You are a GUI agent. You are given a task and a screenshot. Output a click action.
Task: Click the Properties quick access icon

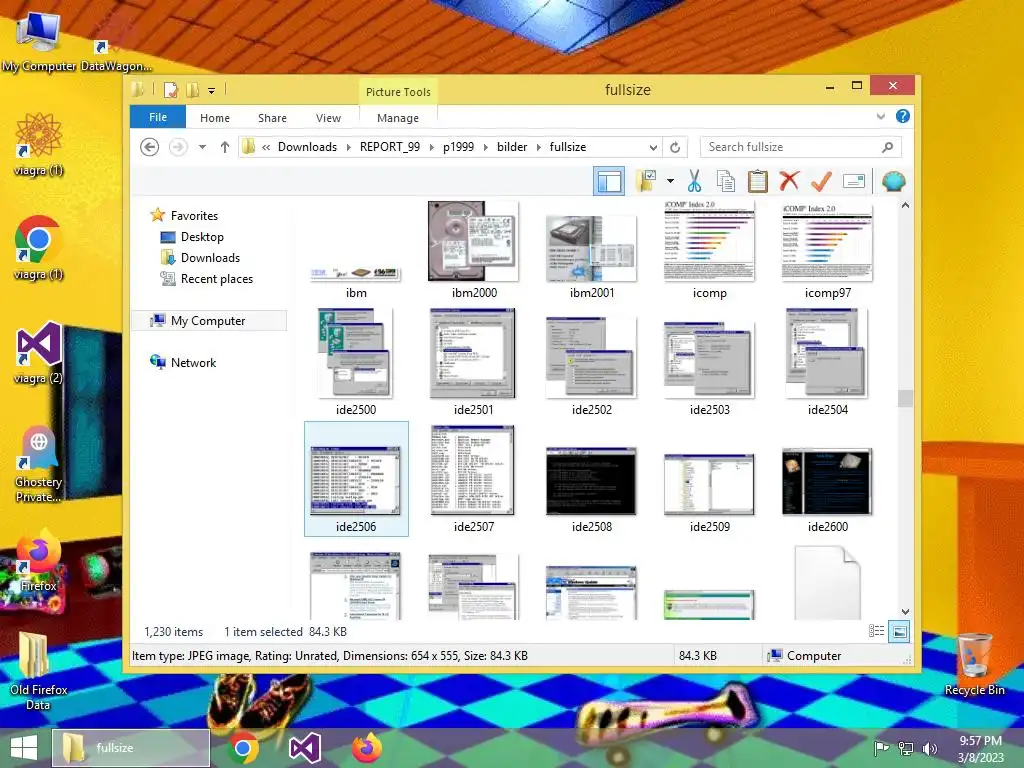point(170,90)
